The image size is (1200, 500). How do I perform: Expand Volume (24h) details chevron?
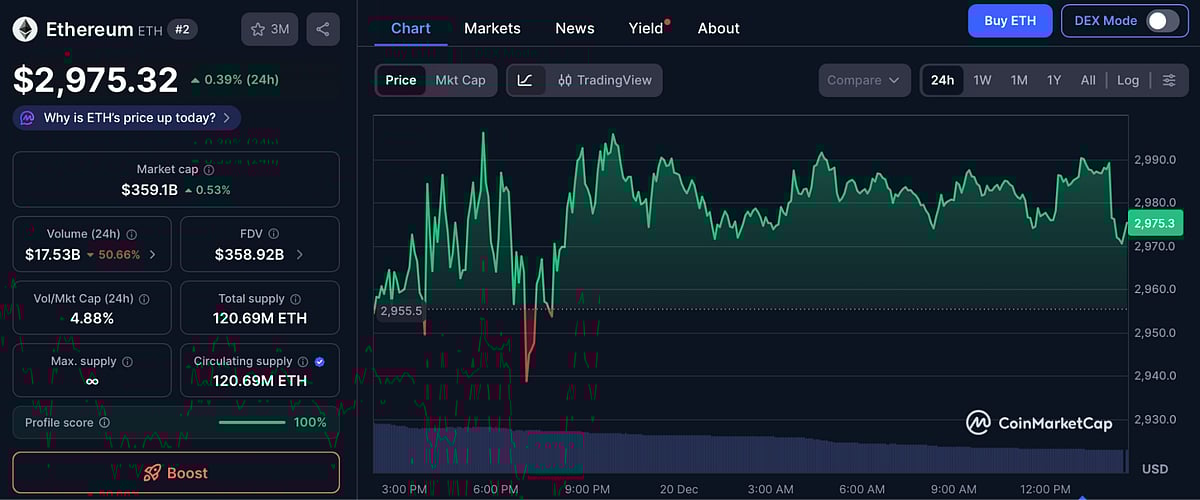[153, 255]
